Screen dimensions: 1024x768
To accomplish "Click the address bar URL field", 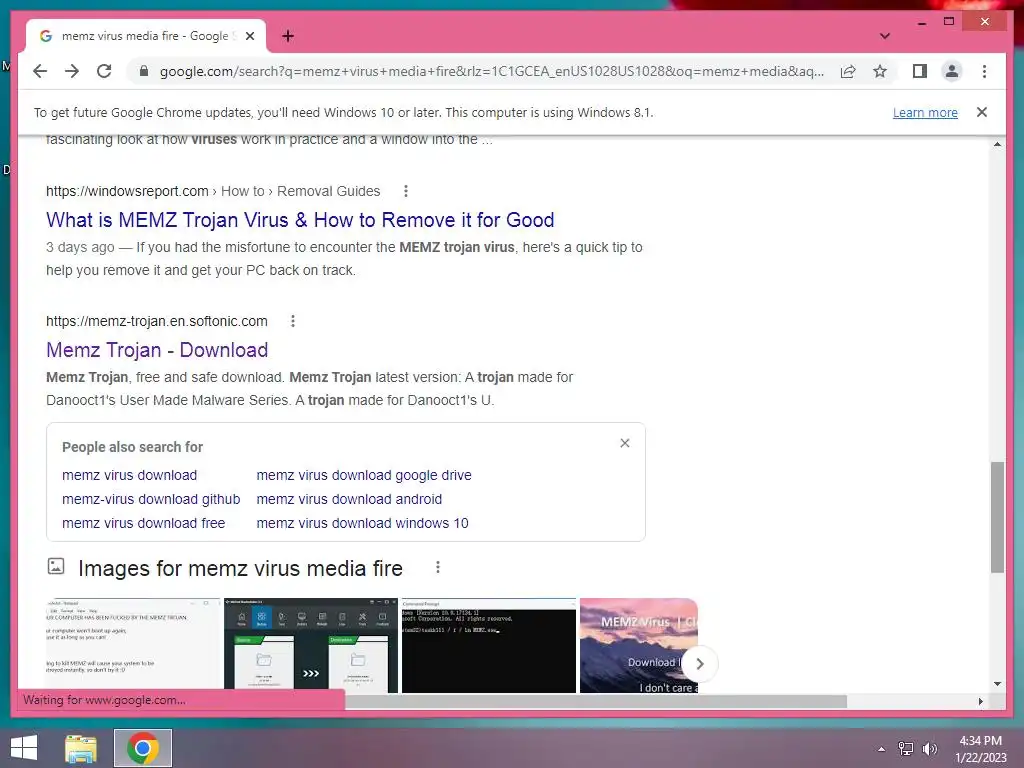I will click(x=491, y=71).
